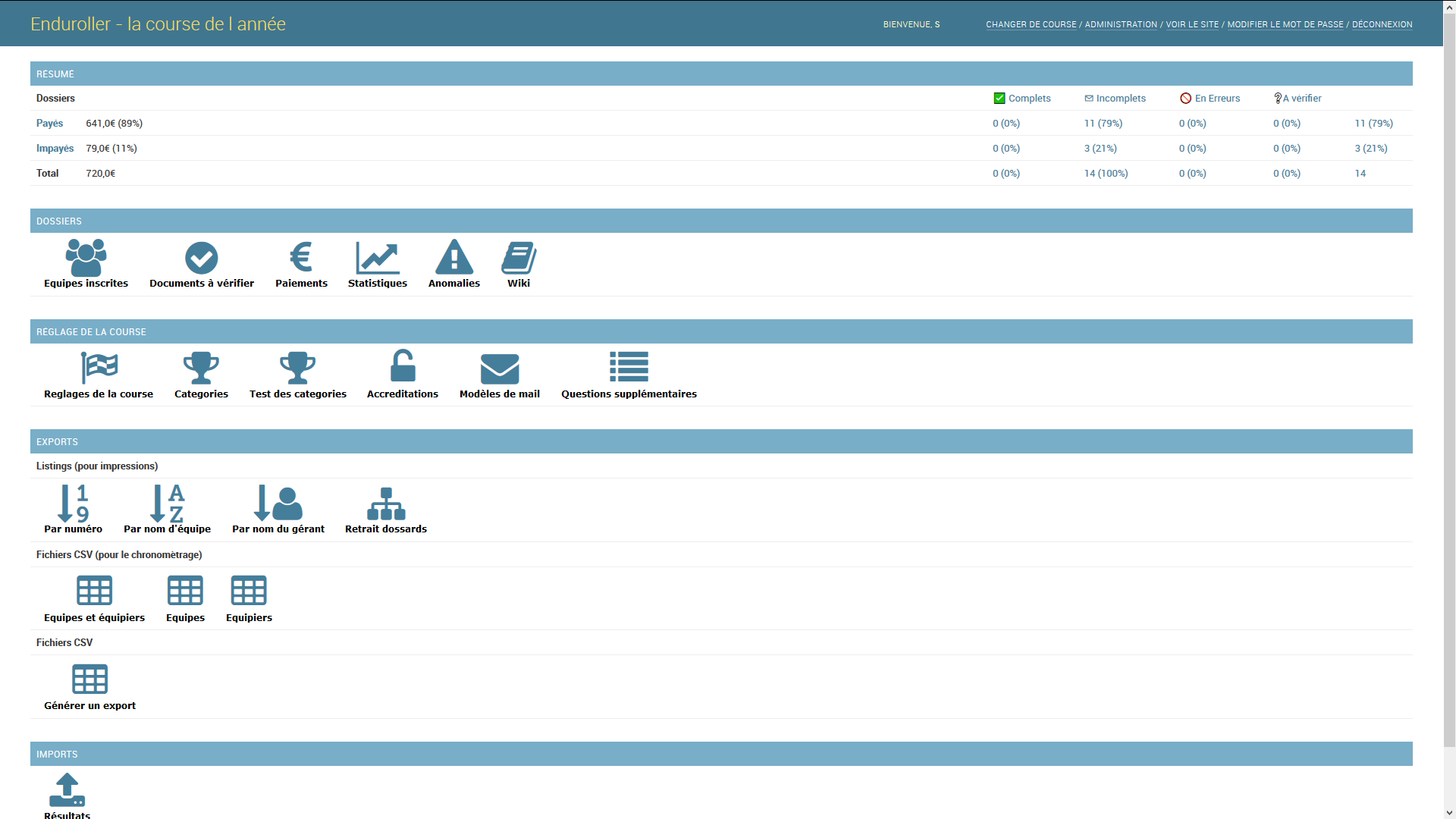Click Générer un export table icon
Image resolution: width=1456 pixels, height=819 pixels.
(89, 679)
